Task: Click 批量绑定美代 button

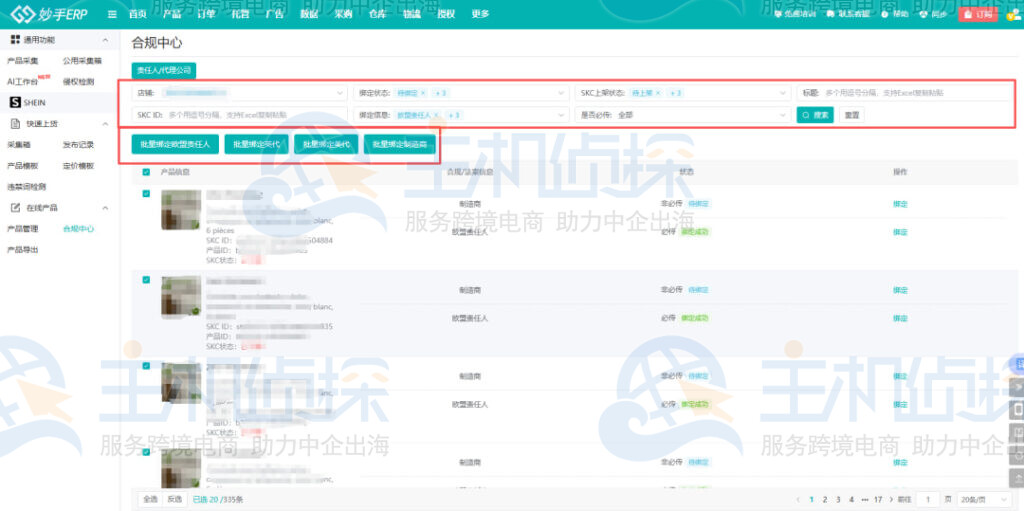Action: [327, 145]
